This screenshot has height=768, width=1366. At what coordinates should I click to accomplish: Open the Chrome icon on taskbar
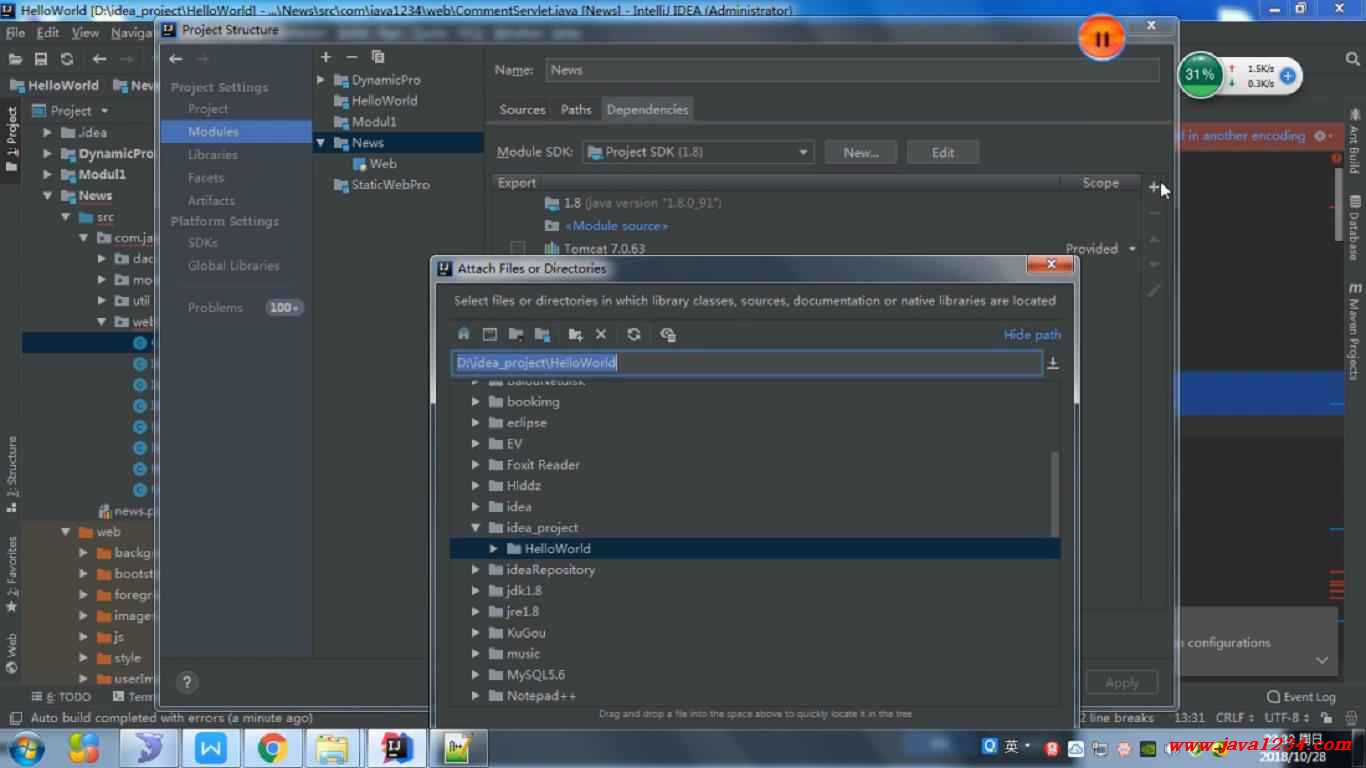click(x=272, y=747)
